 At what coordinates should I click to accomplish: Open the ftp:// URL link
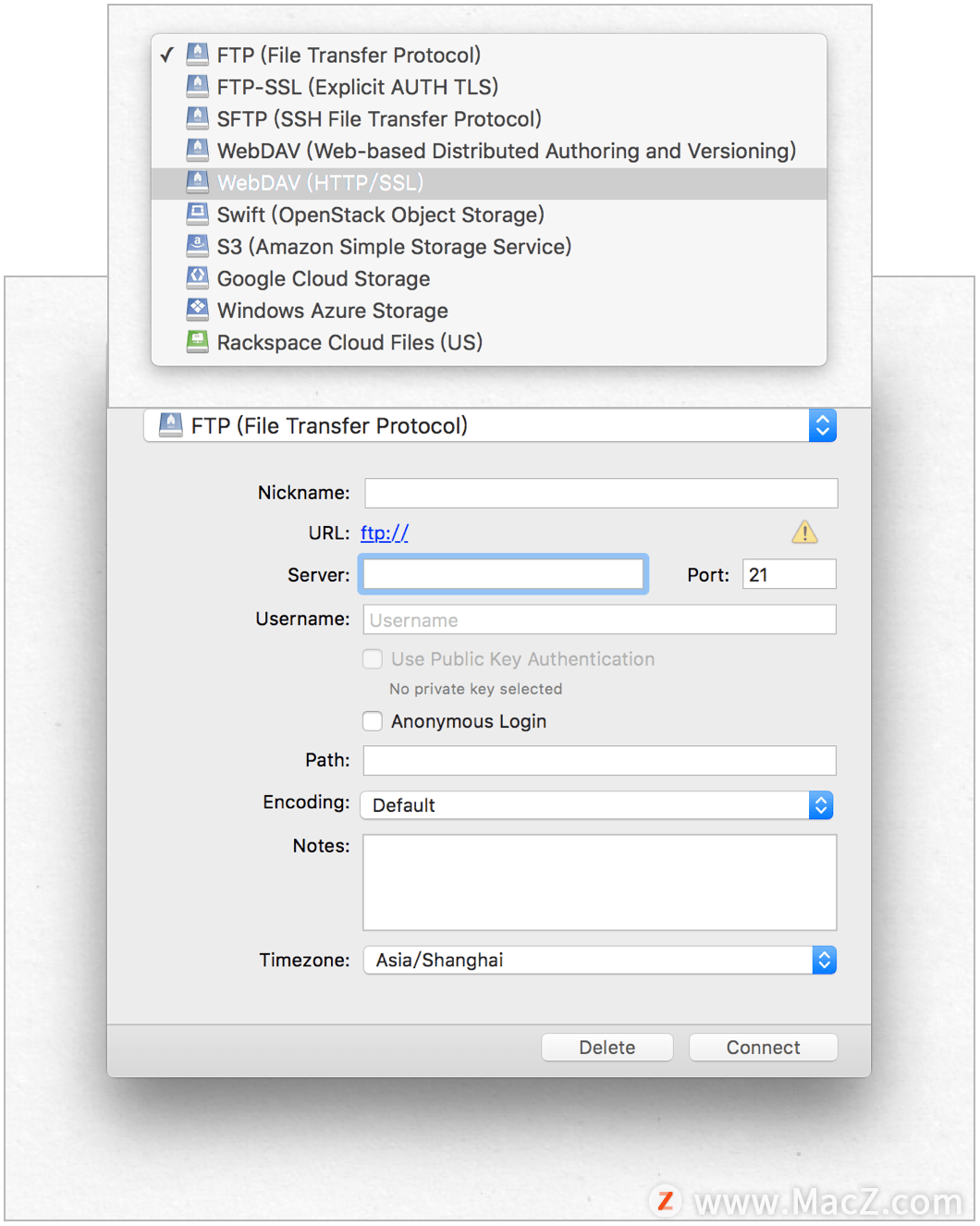385,533
